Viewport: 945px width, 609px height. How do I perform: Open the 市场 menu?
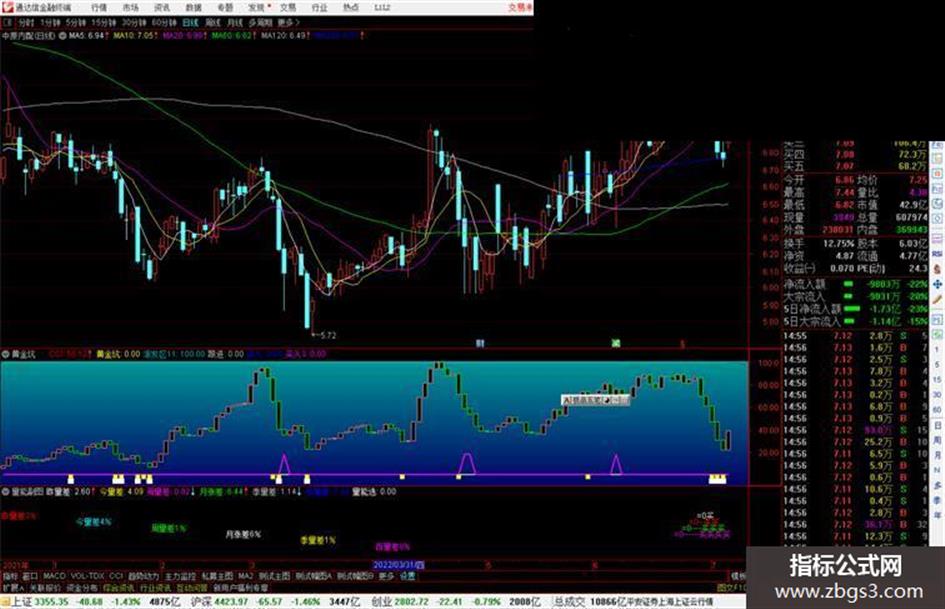[x=130, y=7]
